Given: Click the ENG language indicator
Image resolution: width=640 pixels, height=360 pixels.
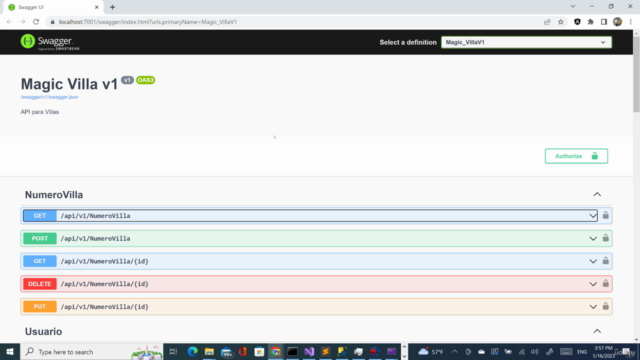Looking at the screenshot, I should click(582, 351).
